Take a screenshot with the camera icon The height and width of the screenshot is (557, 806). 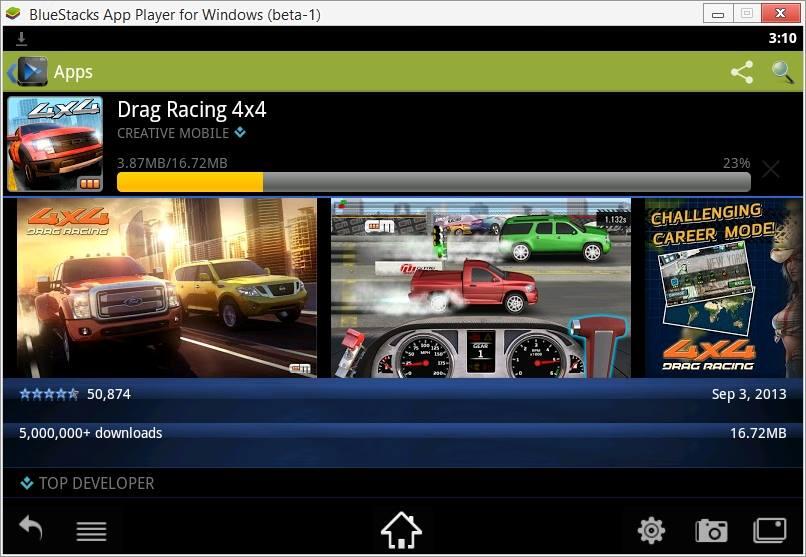tap(711, 530)
